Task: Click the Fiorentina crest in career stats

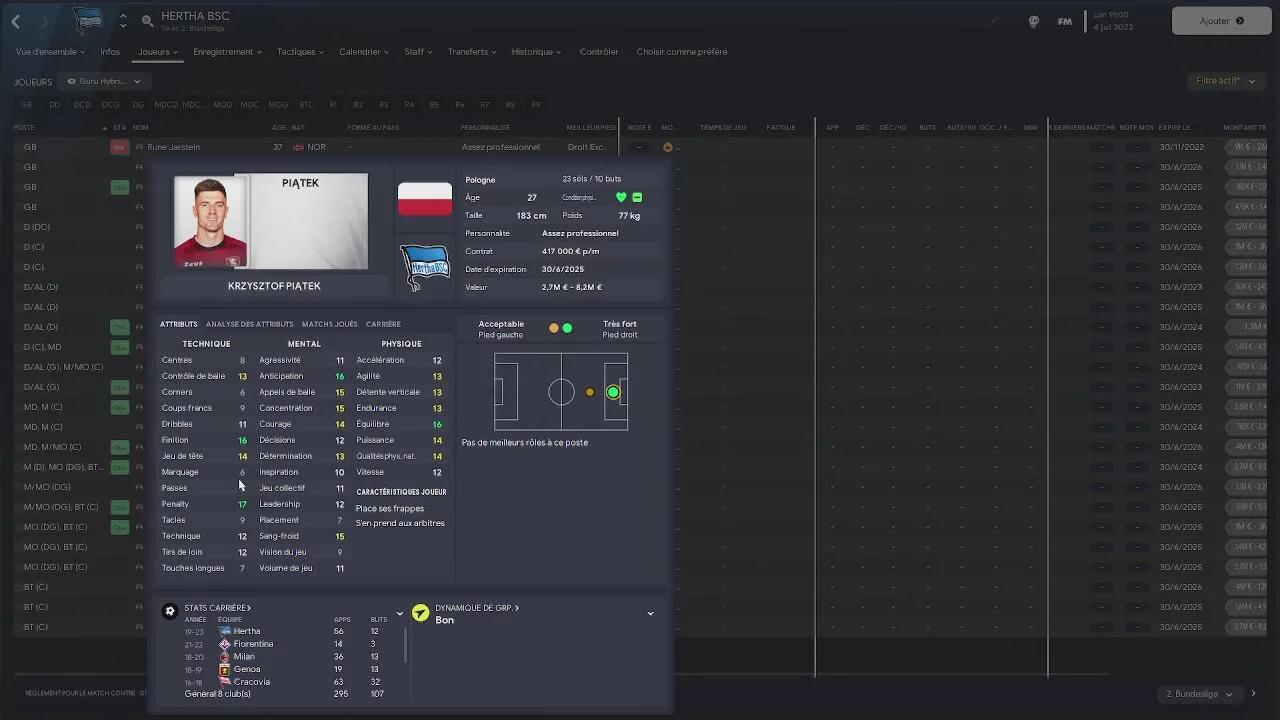Action: coord(225,644)
